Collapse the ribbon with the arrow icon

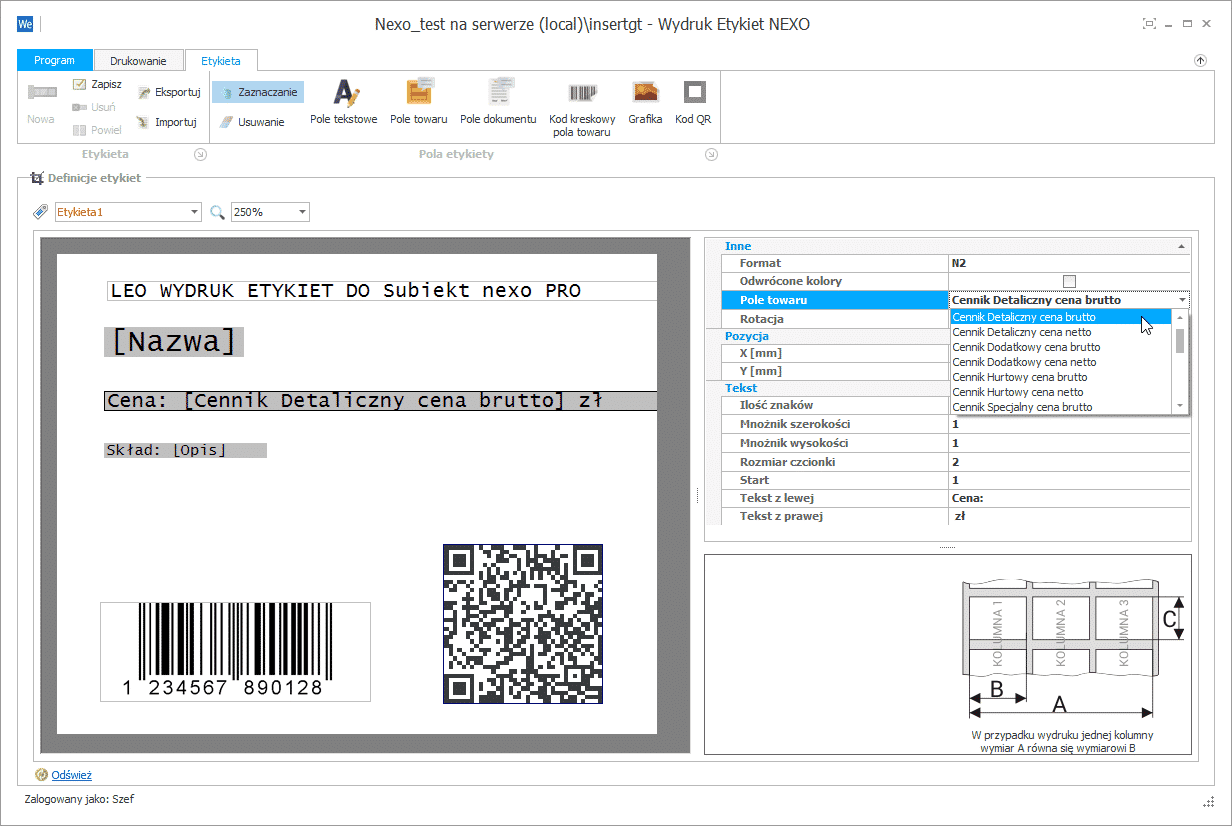click(1200, 60)
